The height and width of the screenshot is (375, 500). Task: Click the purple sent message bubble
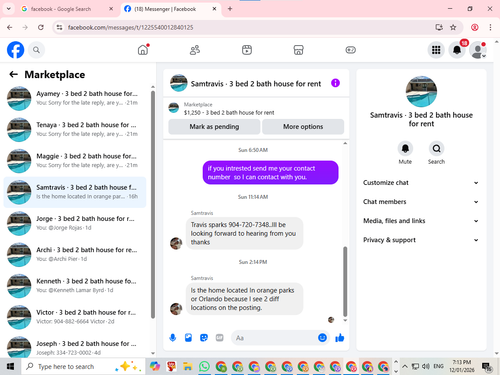[x=270, y=173]
